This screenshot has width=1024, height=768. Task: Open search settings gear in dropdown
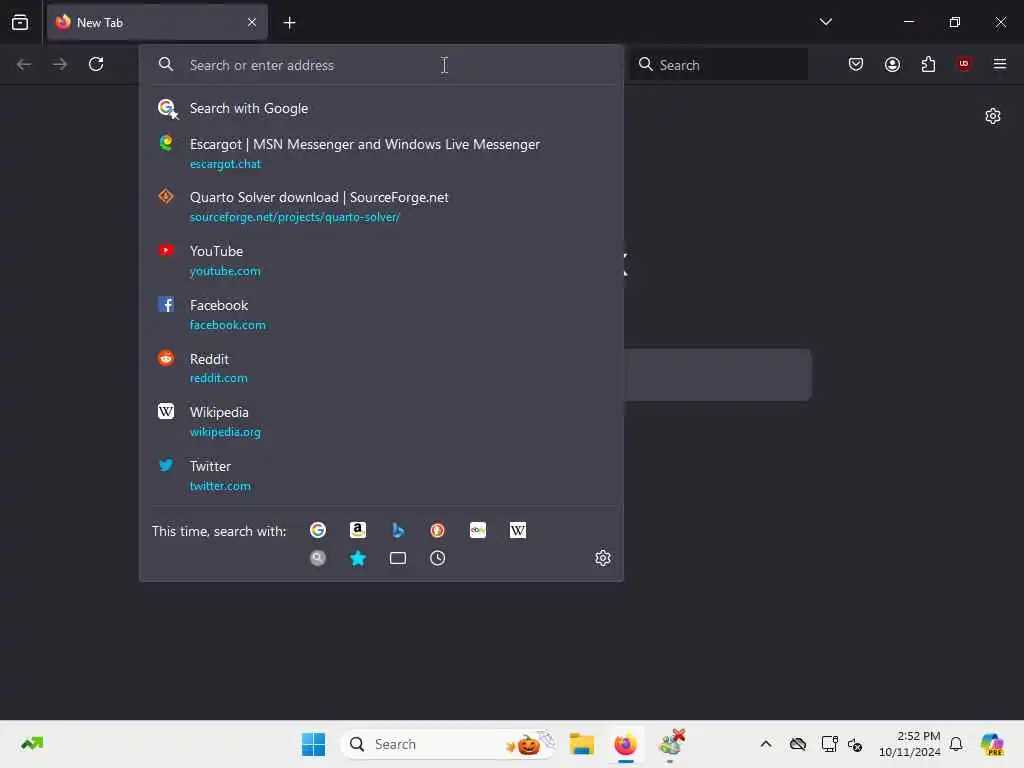click(x=603, y=558)
